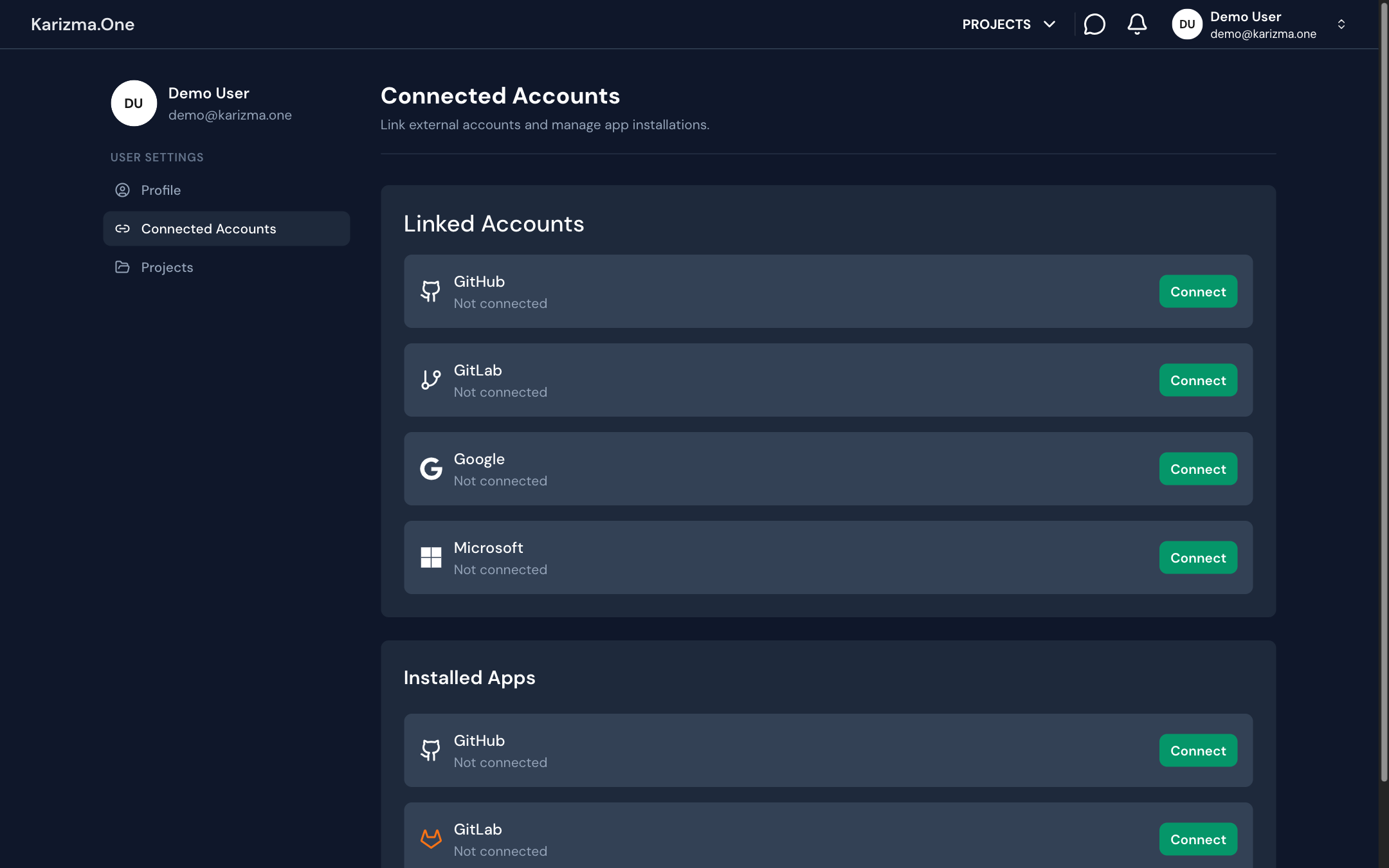Click the Google G icon

pos(431,469)
